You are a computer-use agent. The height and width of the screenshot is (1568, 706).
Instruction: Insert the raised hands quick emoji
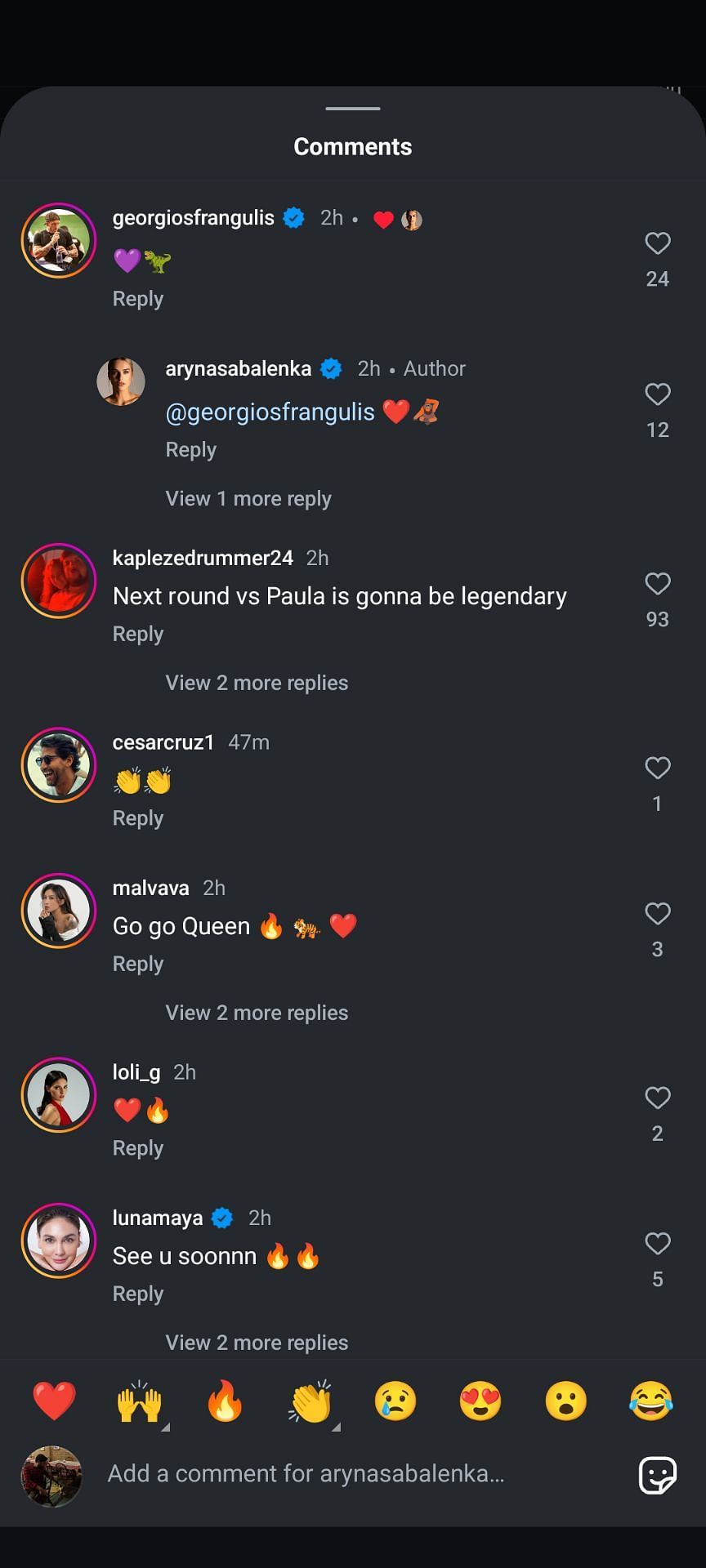tap(140, 1401)
